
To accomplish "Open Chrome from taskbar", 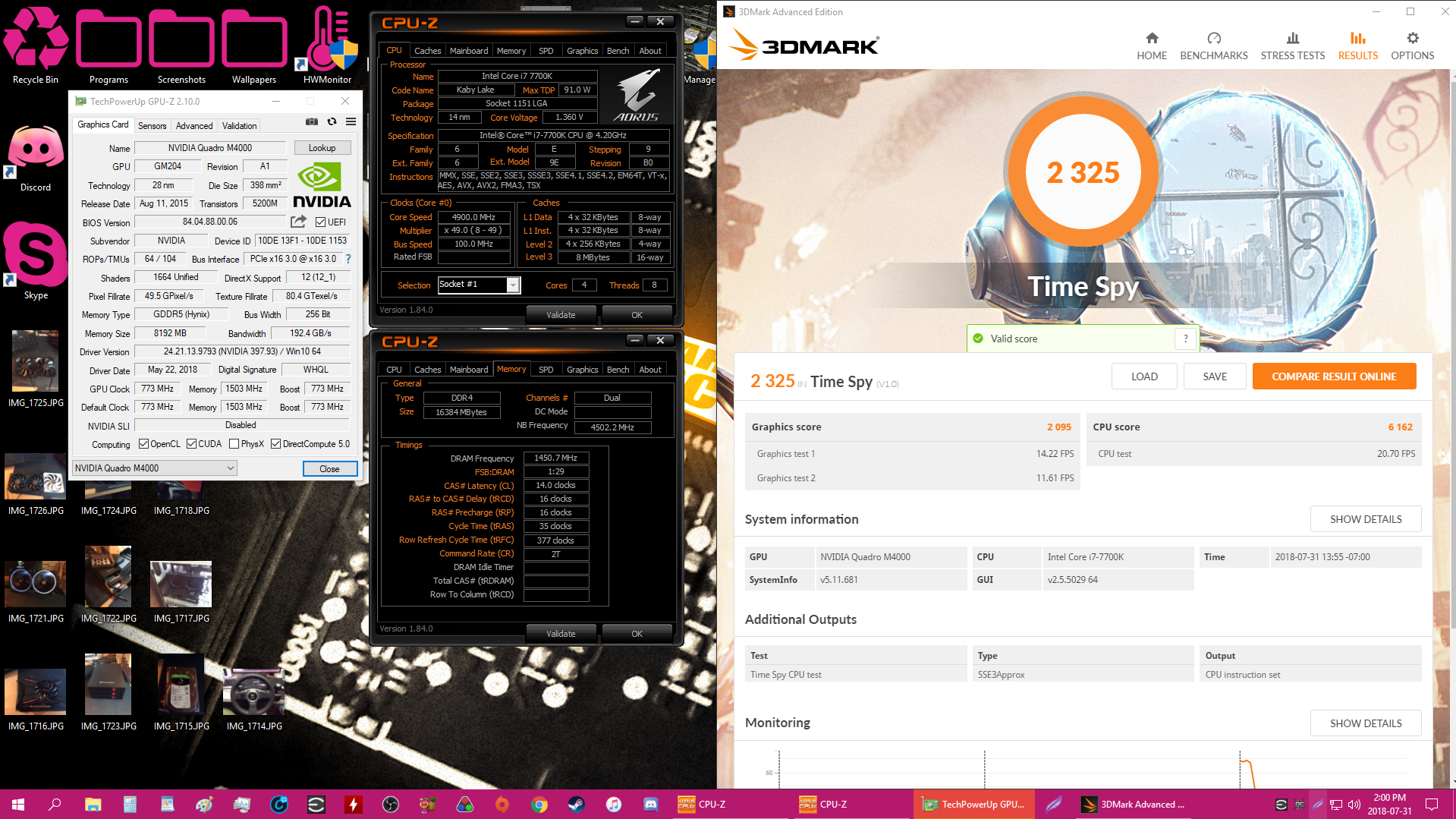I will (x=539, y=804).
